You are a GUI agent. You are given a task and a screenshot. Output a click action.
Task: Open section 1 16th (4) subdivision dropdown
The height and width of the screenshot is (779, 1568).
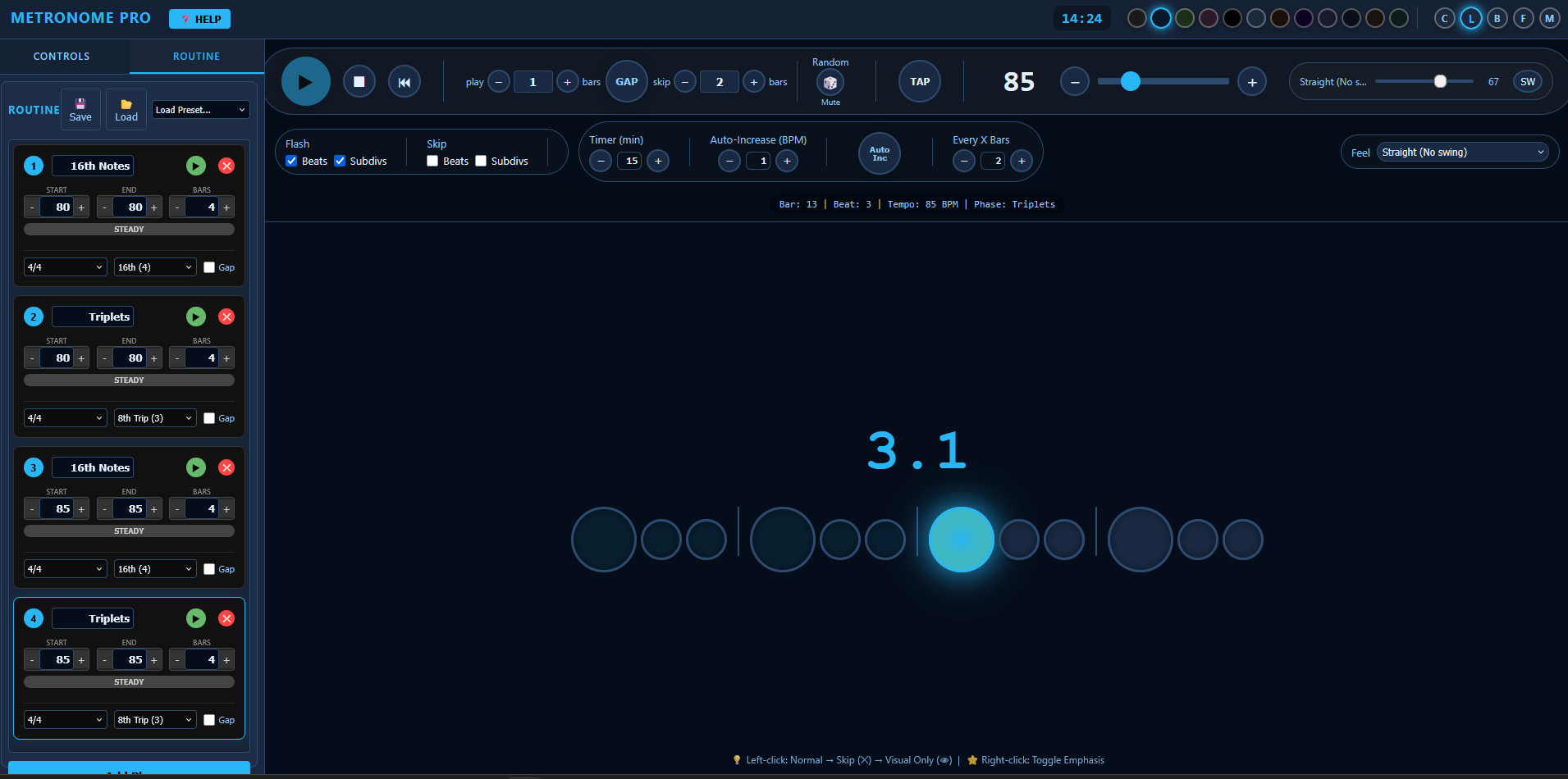(155, 267)
